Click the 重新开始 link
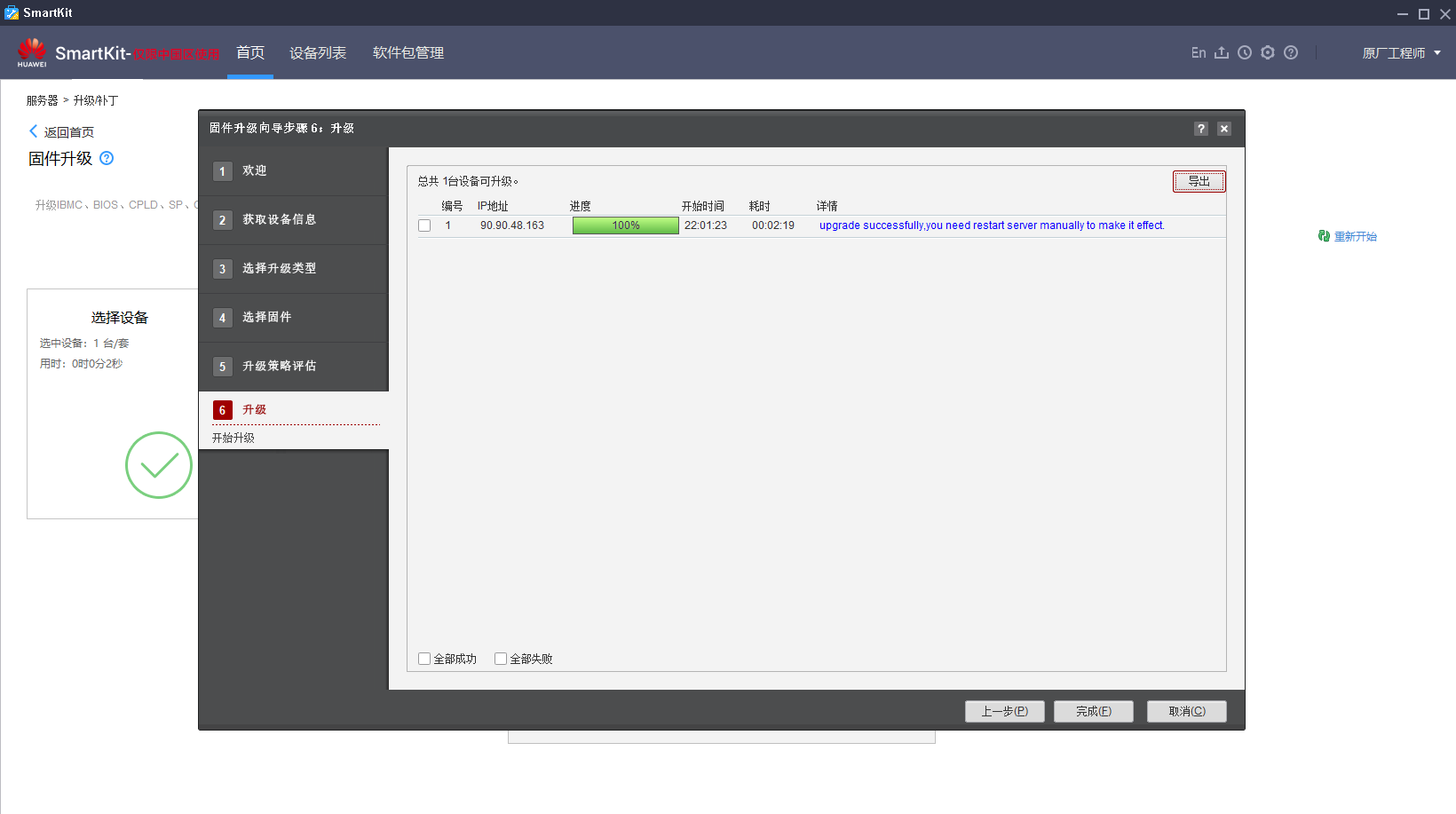Viewport: 1456px width, 814px height. coord(1356,236)
